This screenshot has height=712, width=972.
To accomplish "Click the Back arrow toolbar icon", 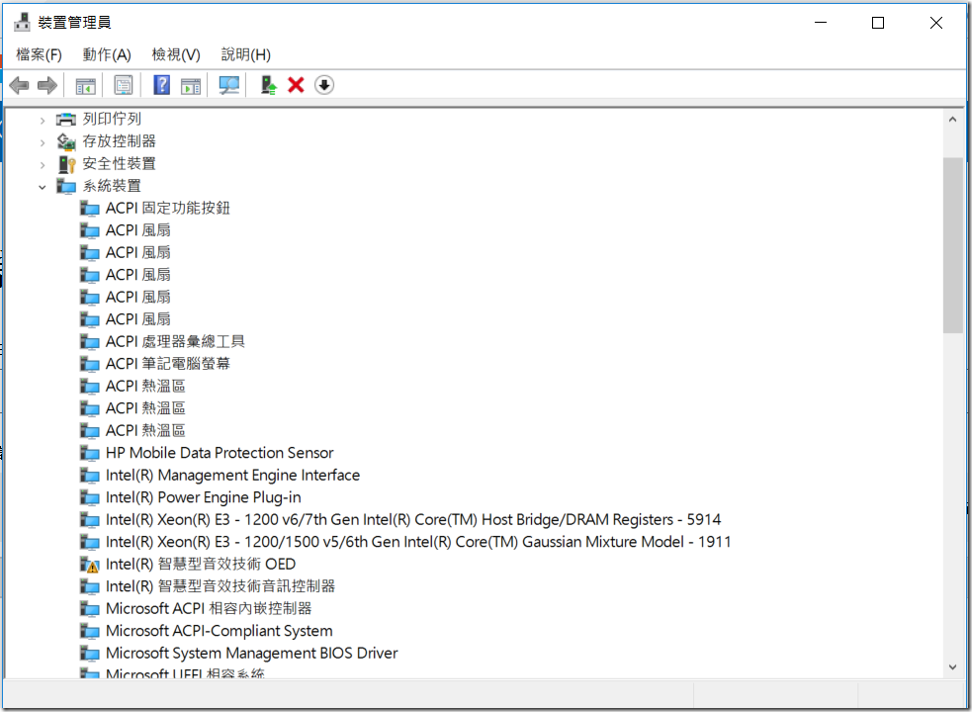I will (x=19, y=85).
